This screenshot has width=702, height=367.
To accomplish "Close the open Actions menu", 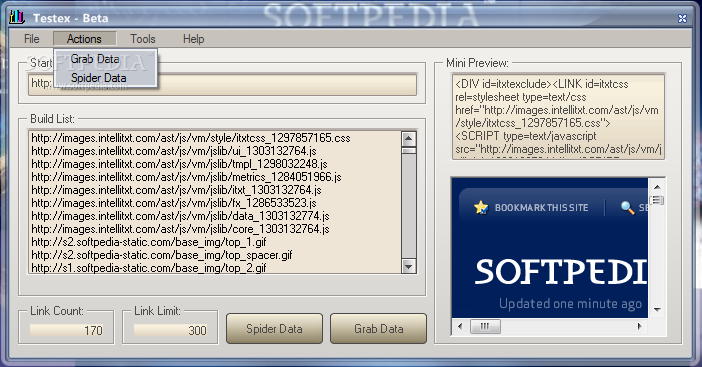I will coord(84,39).
